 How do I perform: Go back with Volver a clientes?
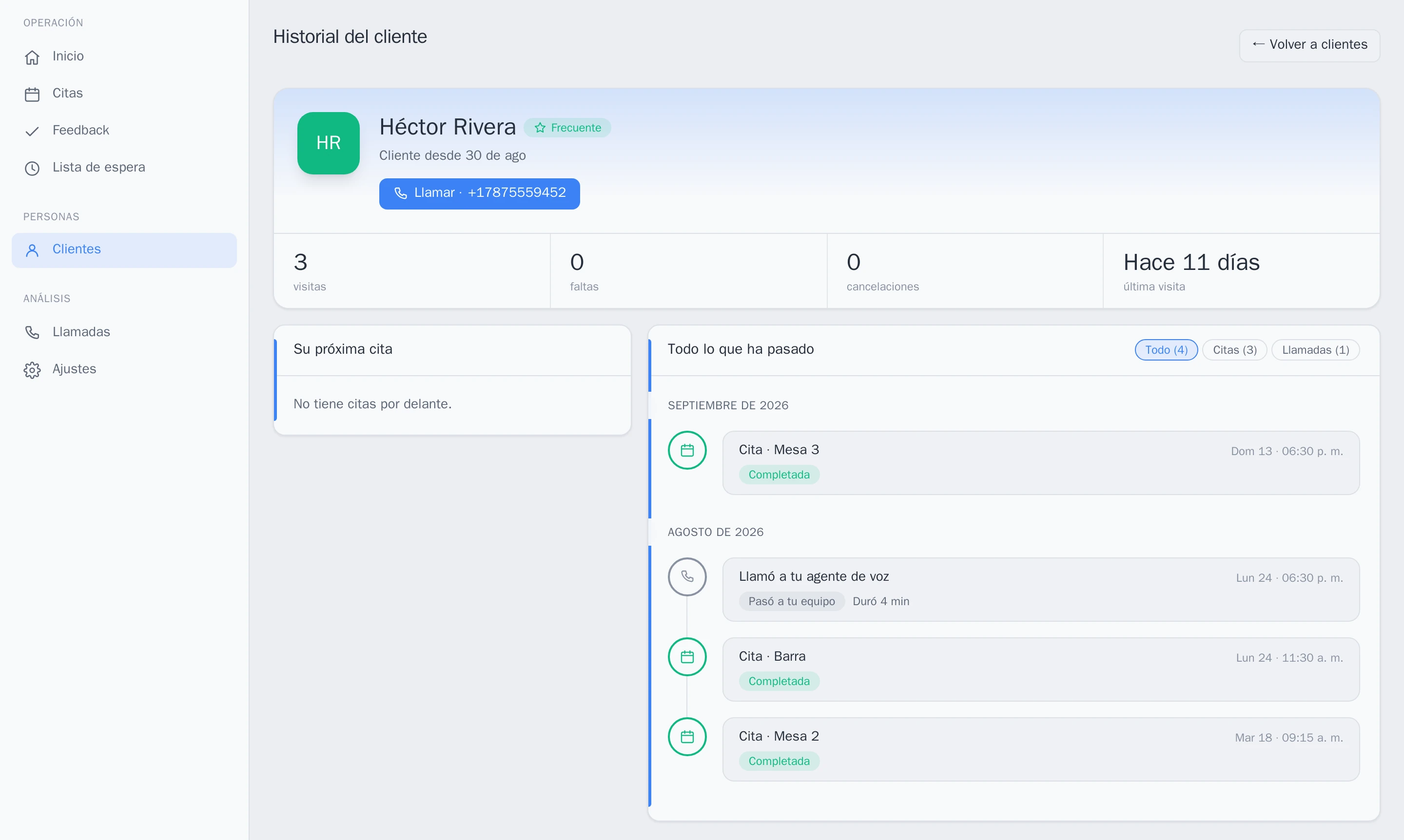1309,45
